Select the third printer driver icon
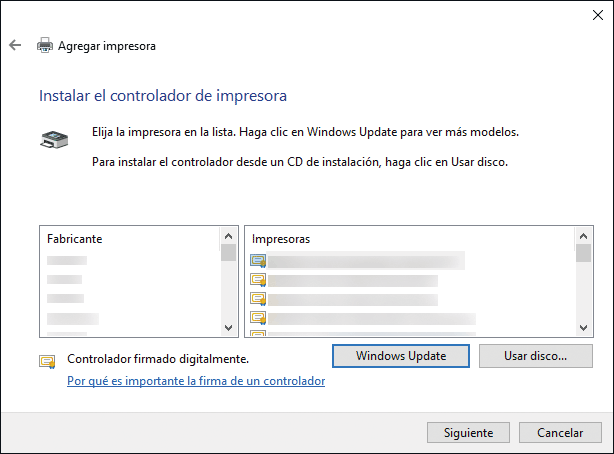 (258, 299)
